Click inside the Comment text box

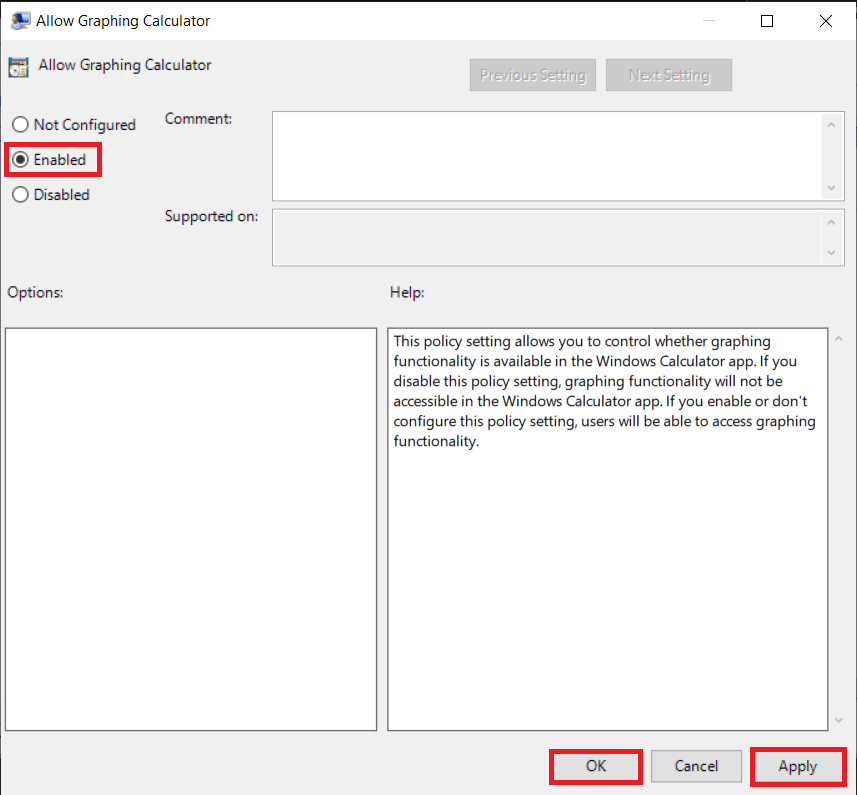pyautogui.click(x=545, y=155)
